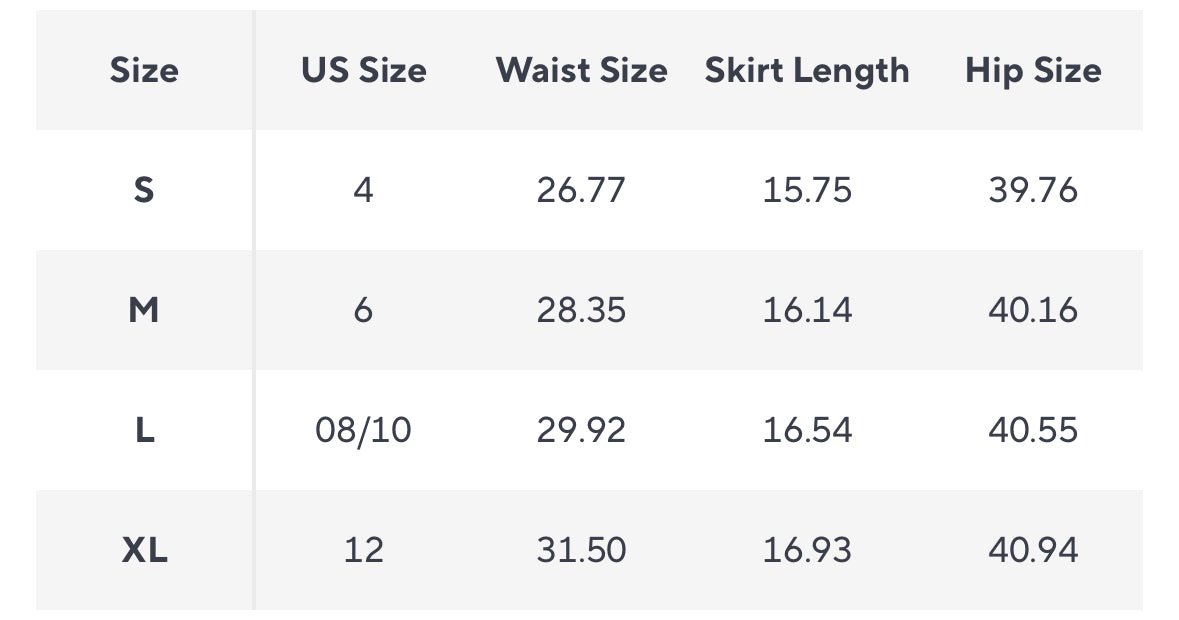
Task: Click the M size row label
Action: (x=144, y=310)
